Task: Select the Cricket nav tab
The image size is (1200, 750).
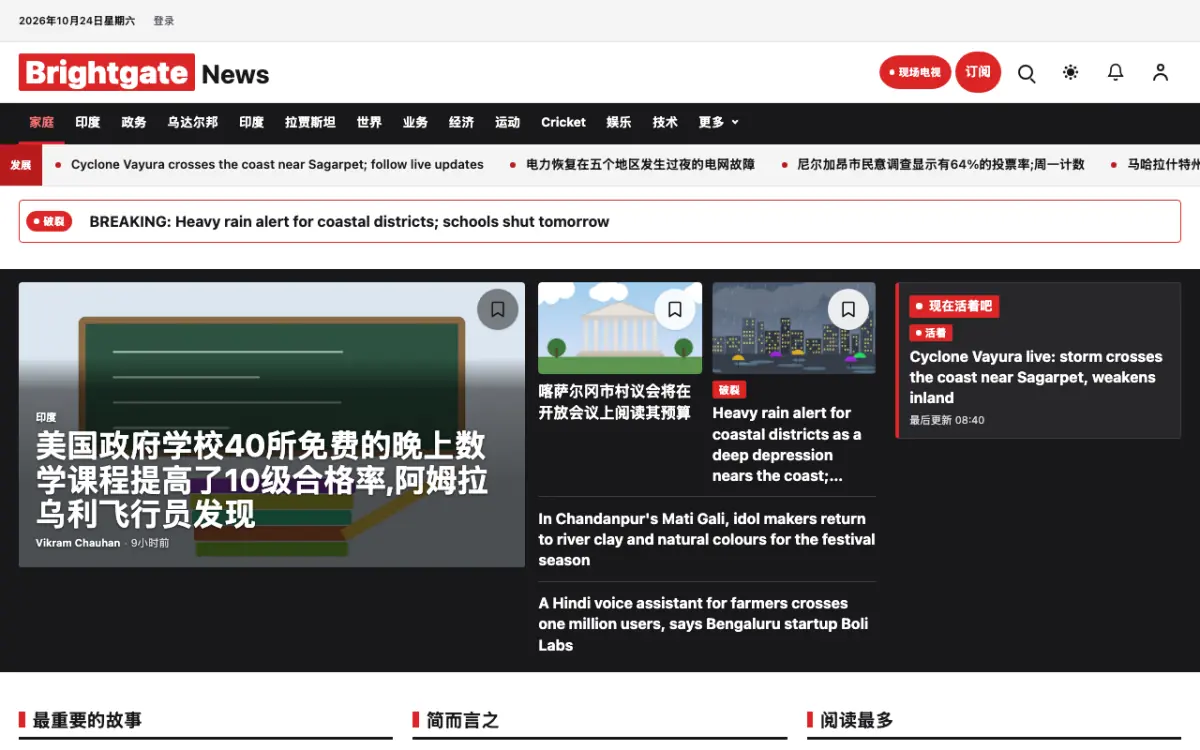Action: pyautogui.click(x=564, y=122)
